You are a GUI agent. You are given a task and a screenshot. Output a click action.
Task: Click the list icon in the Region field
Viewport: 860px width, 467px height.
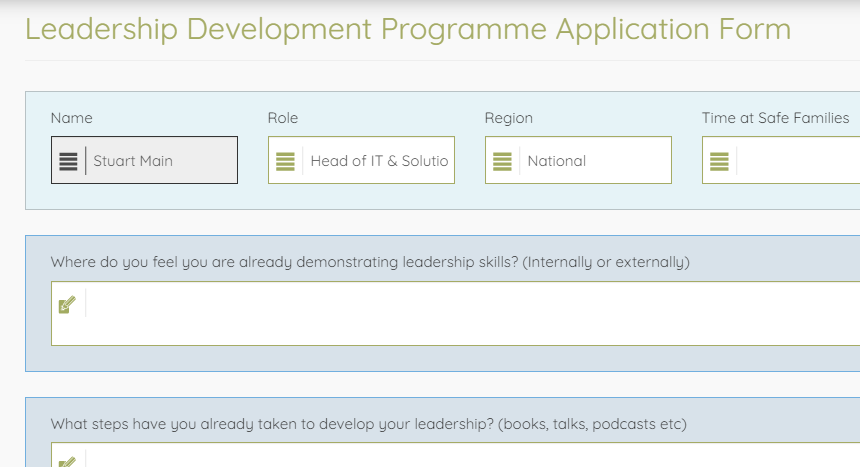pos(502,161)
